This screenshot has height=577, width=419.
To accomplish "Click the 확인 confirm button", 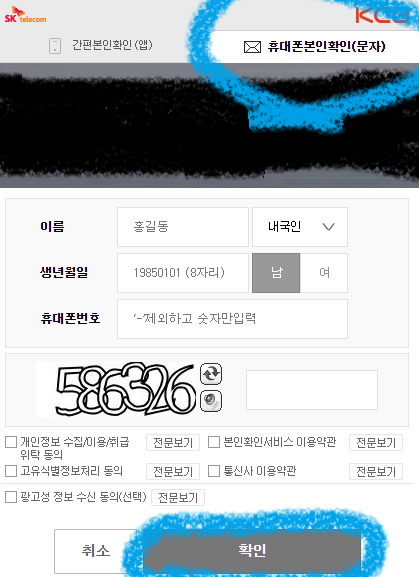I will click(x=252, y=551).
